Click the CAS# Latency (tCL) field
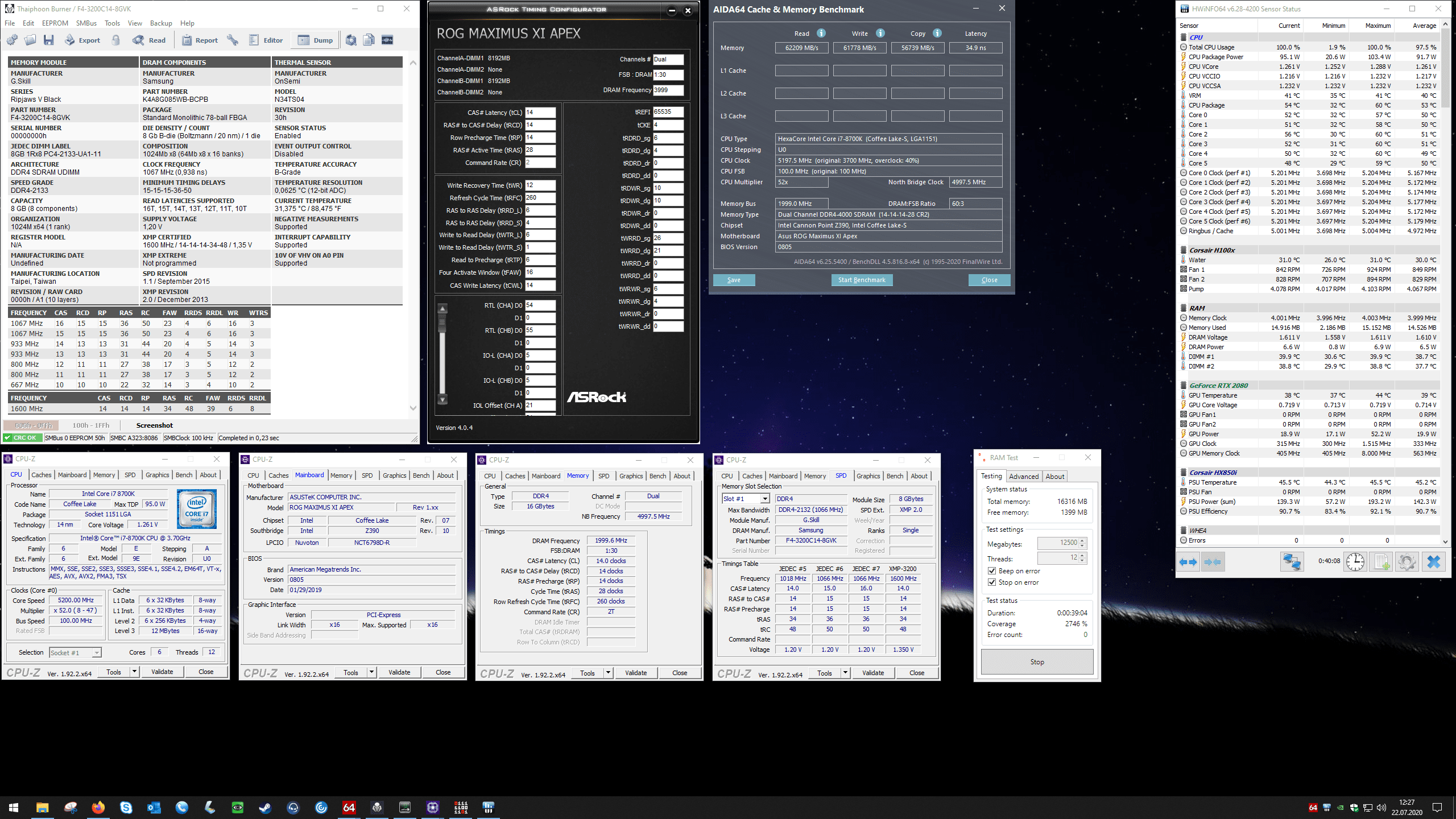 (x=540, y=113)
